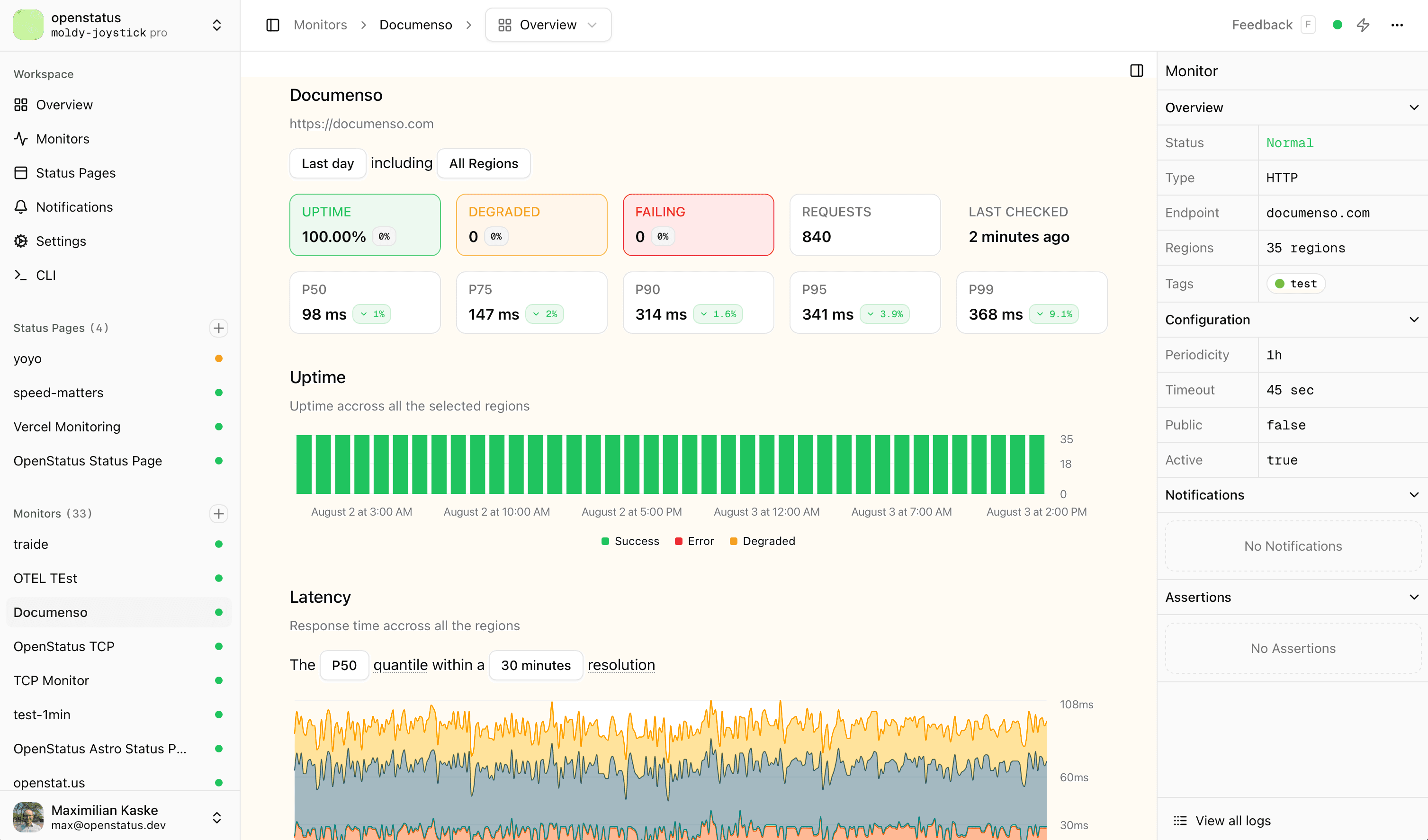Viewport: 1428px width, 840px height.
Task: Select Monitors in the sidebar
Action: pos(63,139)
